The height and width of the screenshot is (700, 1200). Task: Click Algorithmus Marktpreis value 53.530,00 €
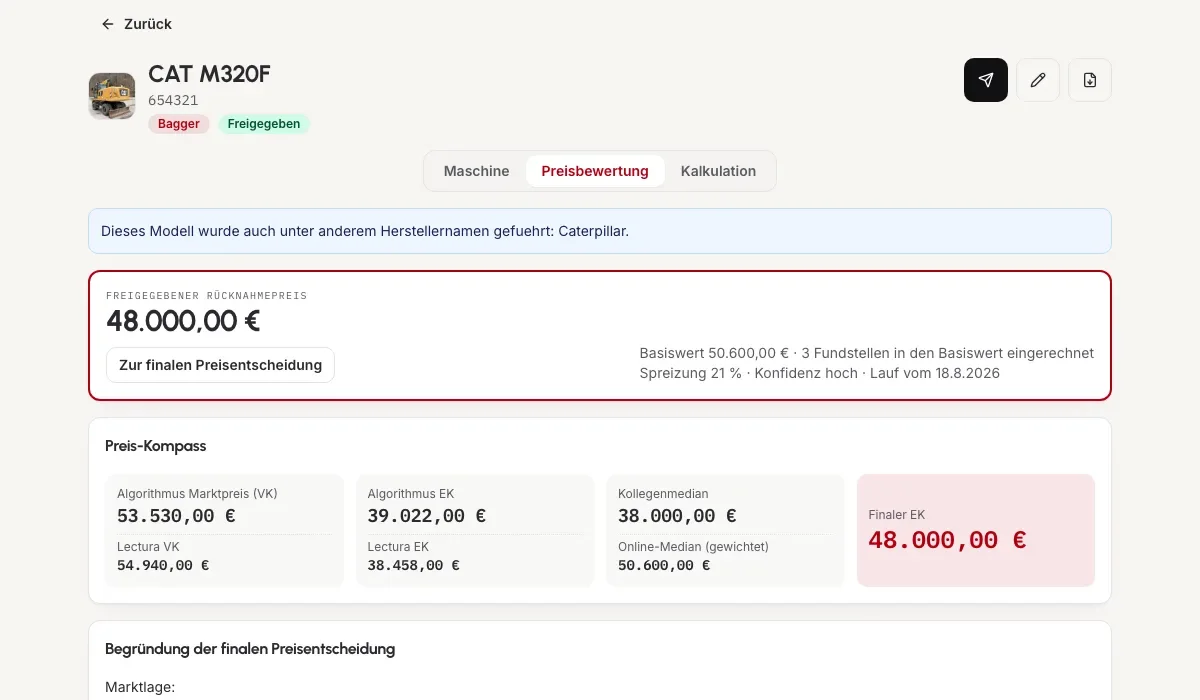tap(176, 516)
